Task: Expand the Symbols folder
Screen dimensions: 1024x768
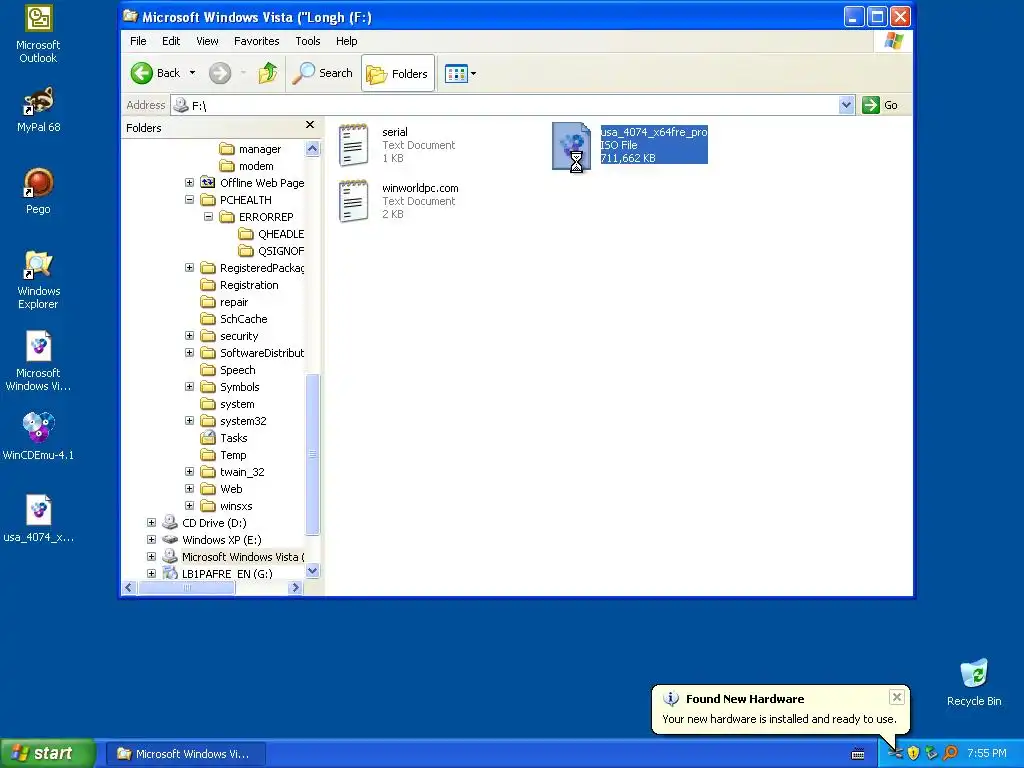Action: (x=189, y=387)
